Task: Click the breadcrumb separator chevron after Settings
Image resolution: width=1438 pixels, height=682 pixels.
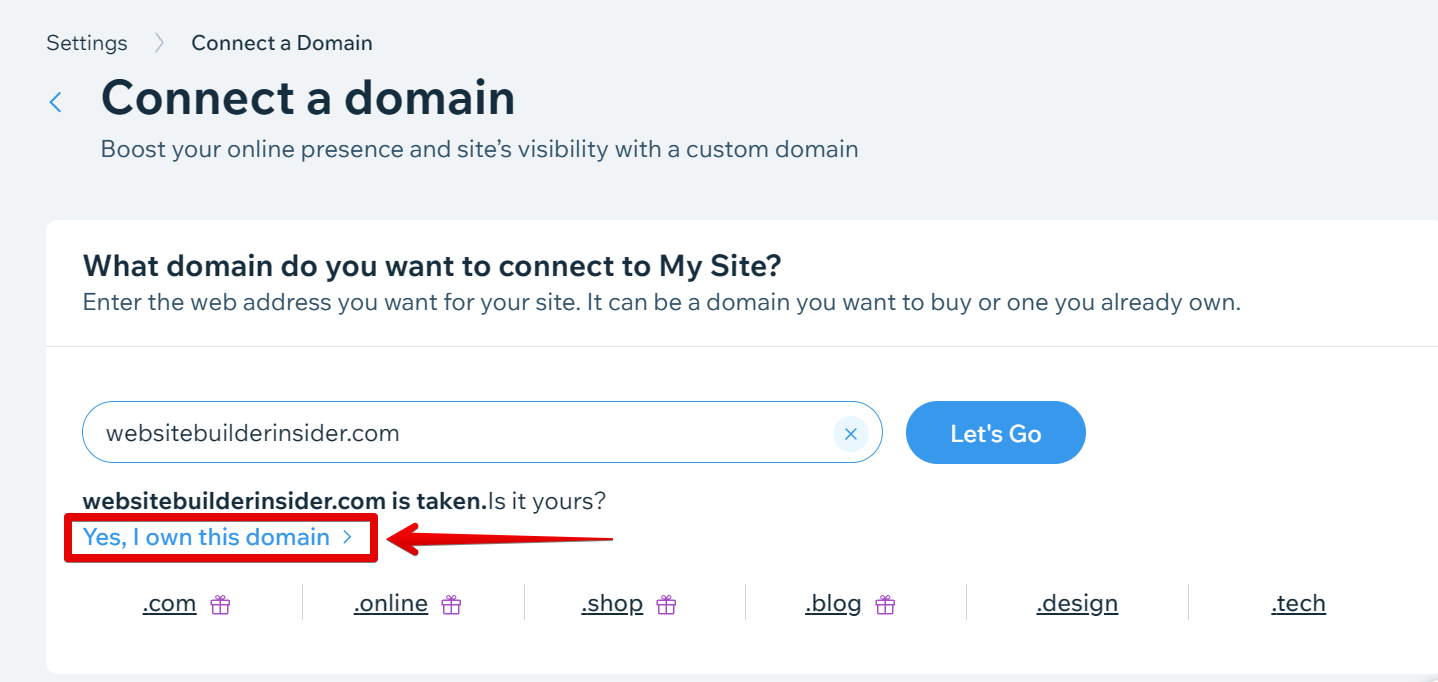Action: click(x=159, y=43)
